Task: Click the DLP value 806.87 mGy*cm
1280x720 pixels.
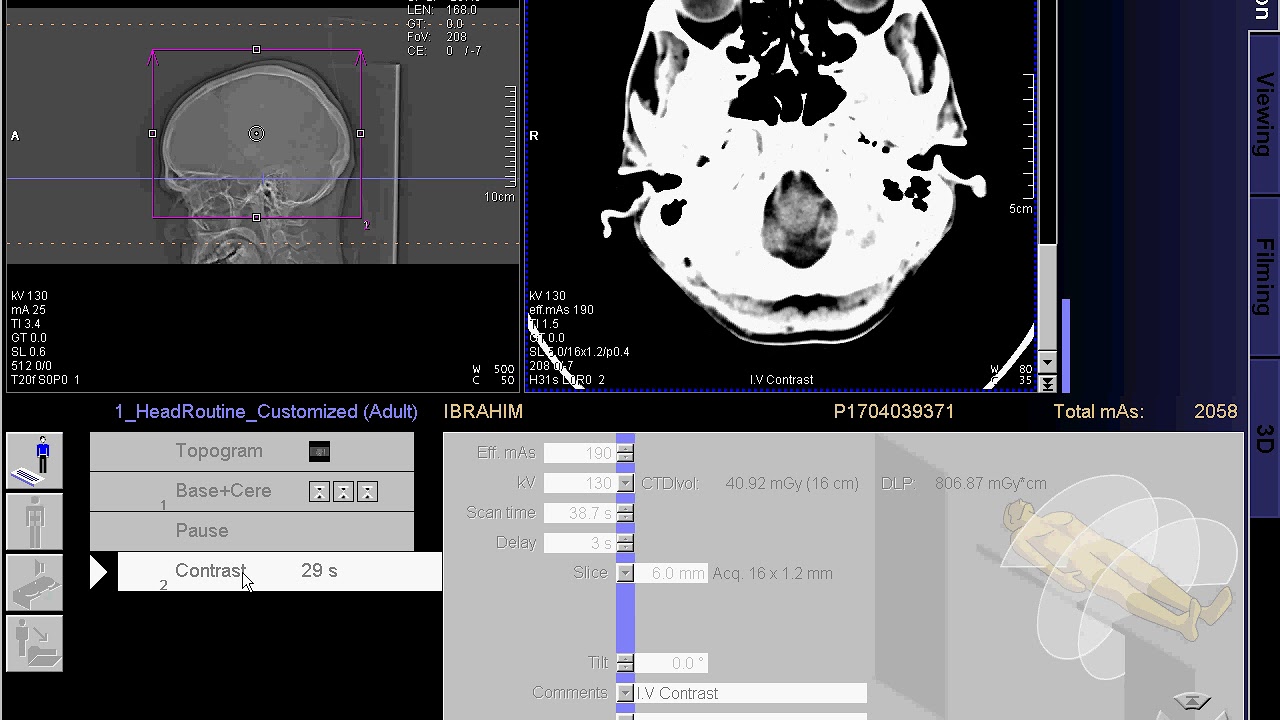Action: pos(990,483)
